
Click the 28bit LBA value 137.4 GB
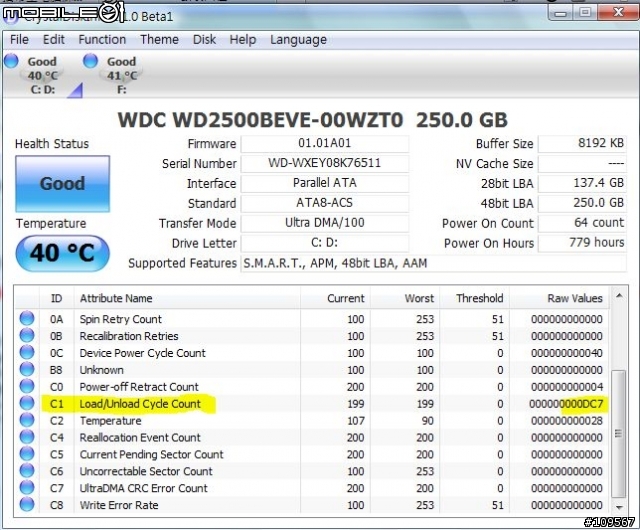click(x=582, y=183)
